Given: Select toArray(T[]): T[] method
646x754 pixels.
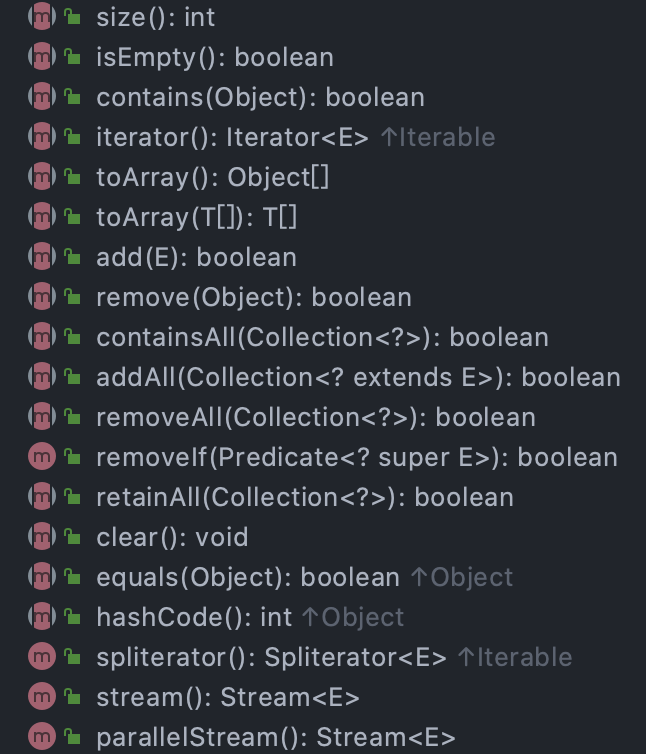Looking at the screenshot, I should [x=196, y=217].
